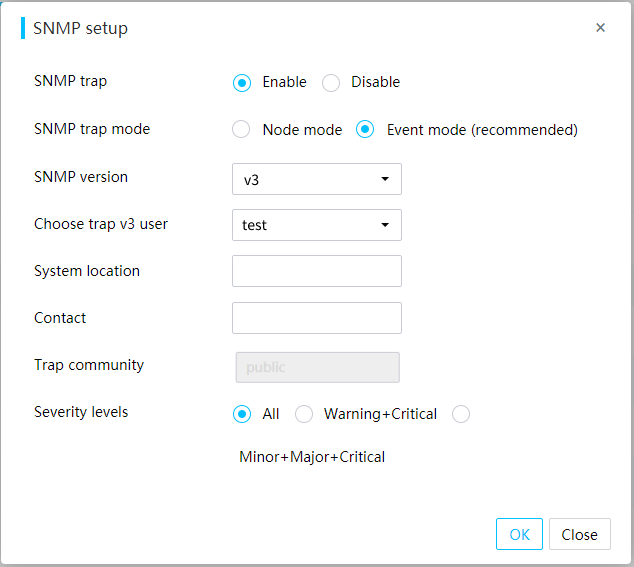Choose Event mode (recommended)
This screenshot has width=634, height=567.
(x=365, y=129)
